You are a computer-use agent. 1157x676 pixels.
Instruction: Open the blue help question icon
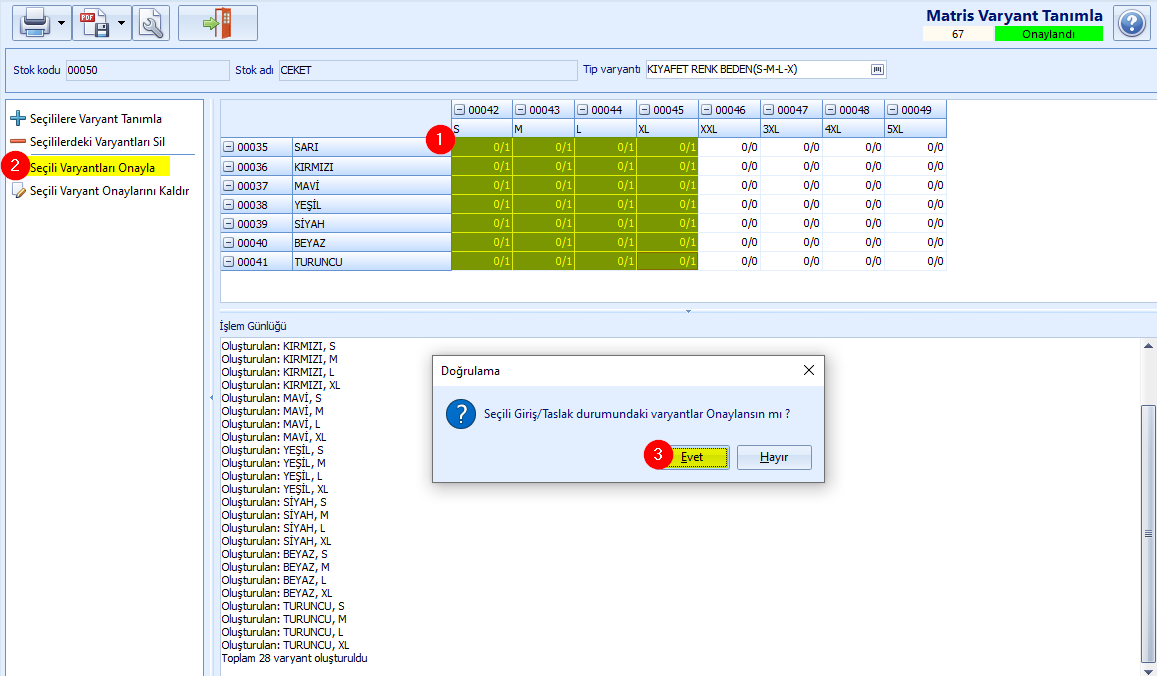[1131, 24]
